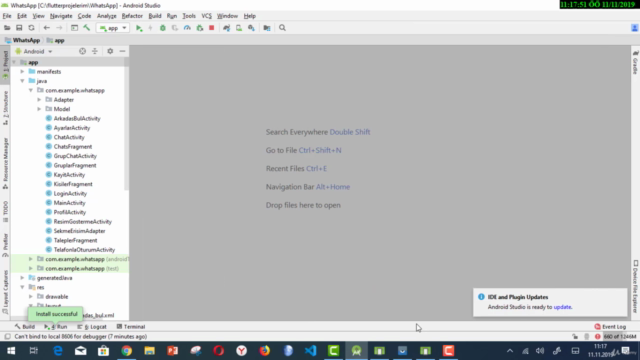Open the run configuration app dropdown
This screenshot has width=640, height=360.
click(x=113, y=28)
